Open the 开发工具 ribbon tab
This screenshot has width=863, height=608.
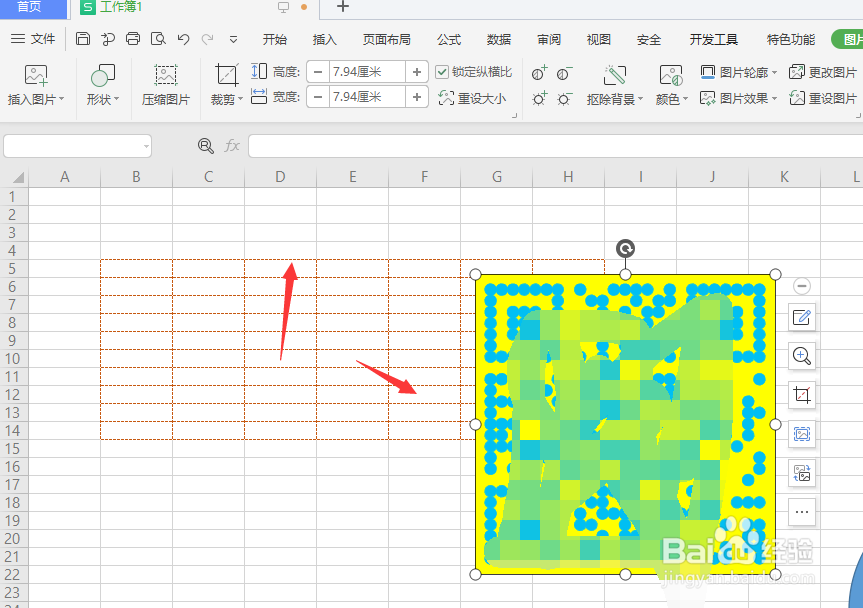click(x=714, y=39)
